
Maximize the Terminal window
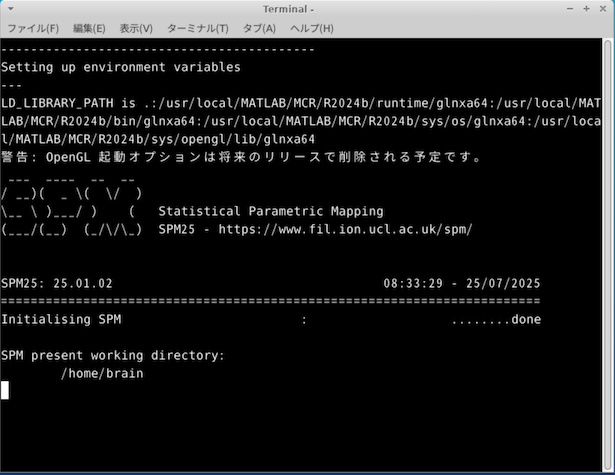[x=586, y=9]
